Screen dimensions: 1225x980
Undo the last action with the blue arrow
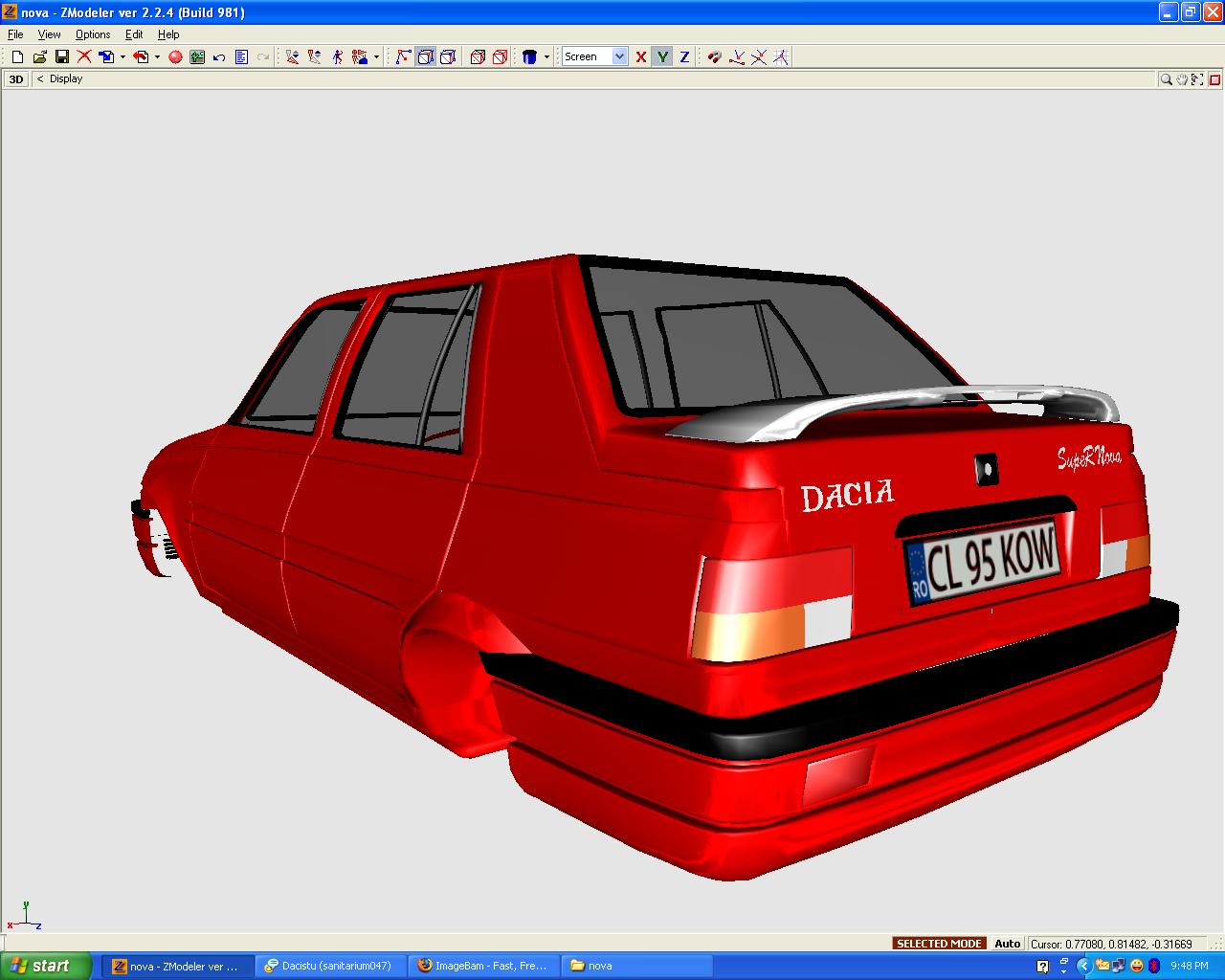[219, 57]
